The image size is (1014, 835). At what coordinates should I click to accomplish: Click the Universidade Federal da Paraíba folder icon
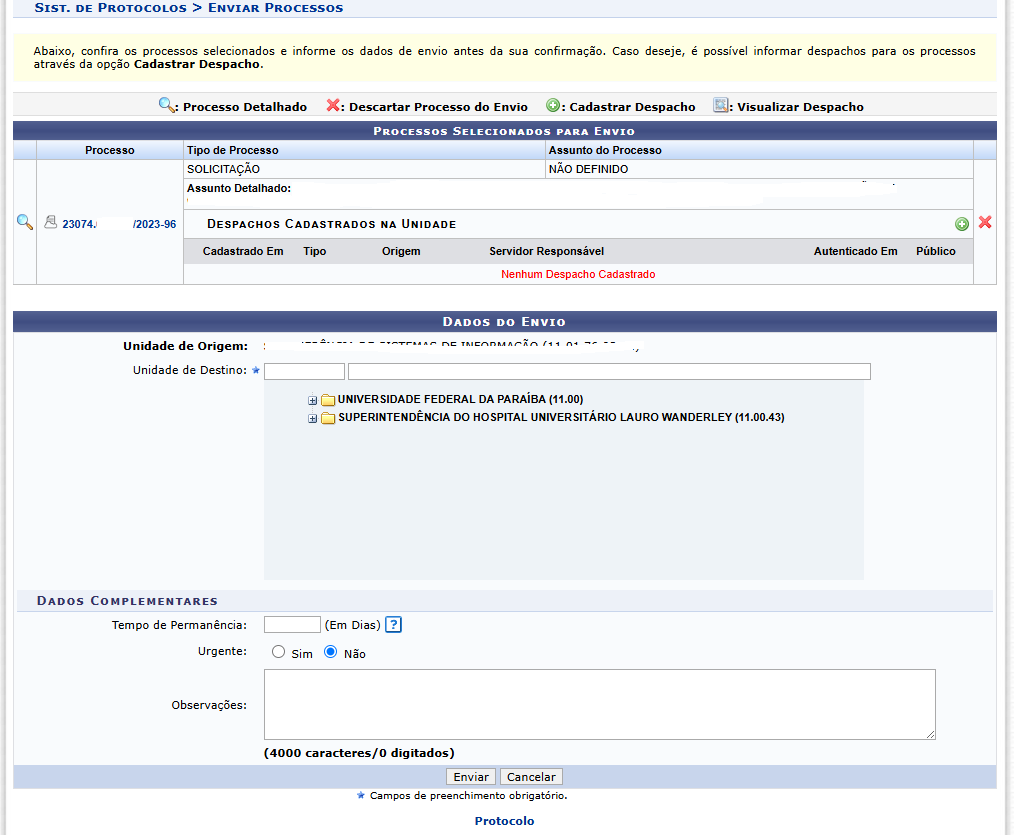point(328,400)
